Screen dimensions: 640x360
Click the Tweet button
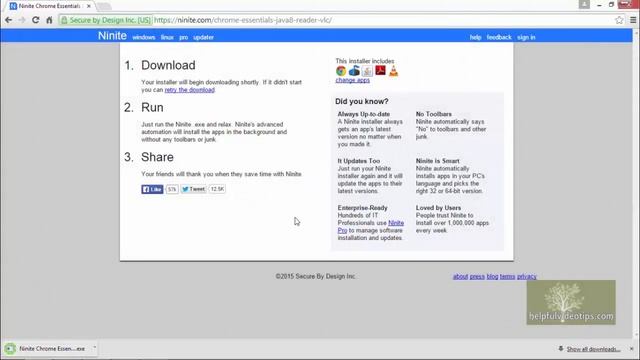pyautogui.click(x=193, y=189)
